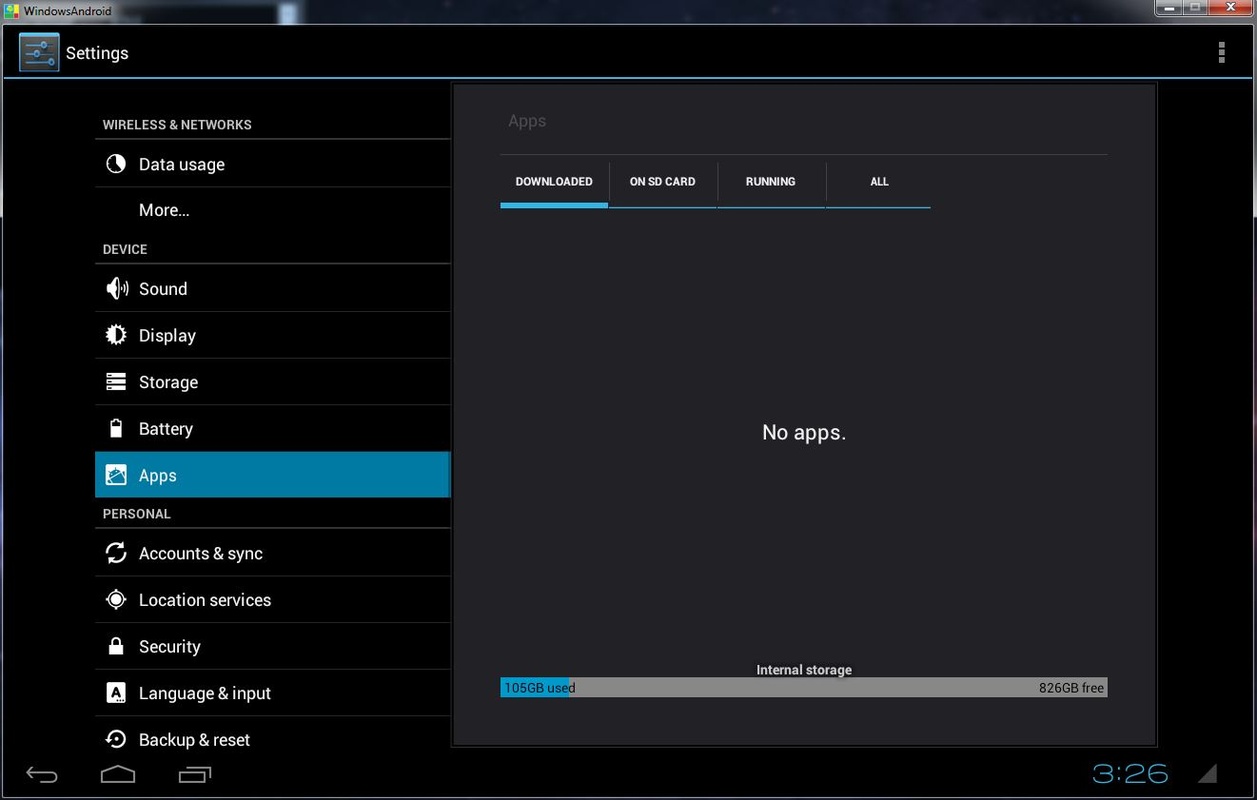This screenshot has width=1257, height=800.
Task: Open the Recent apps navigation icon
Action: (x=195, y=774)
